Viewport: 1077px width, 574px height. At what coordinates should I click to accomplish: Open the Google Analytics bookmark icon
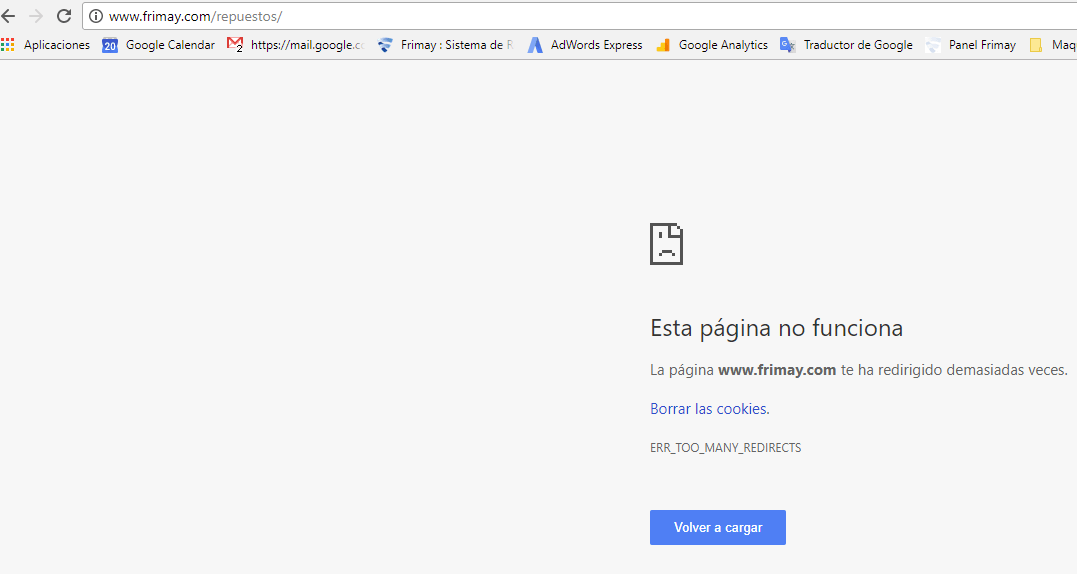(x=663, y=45)
